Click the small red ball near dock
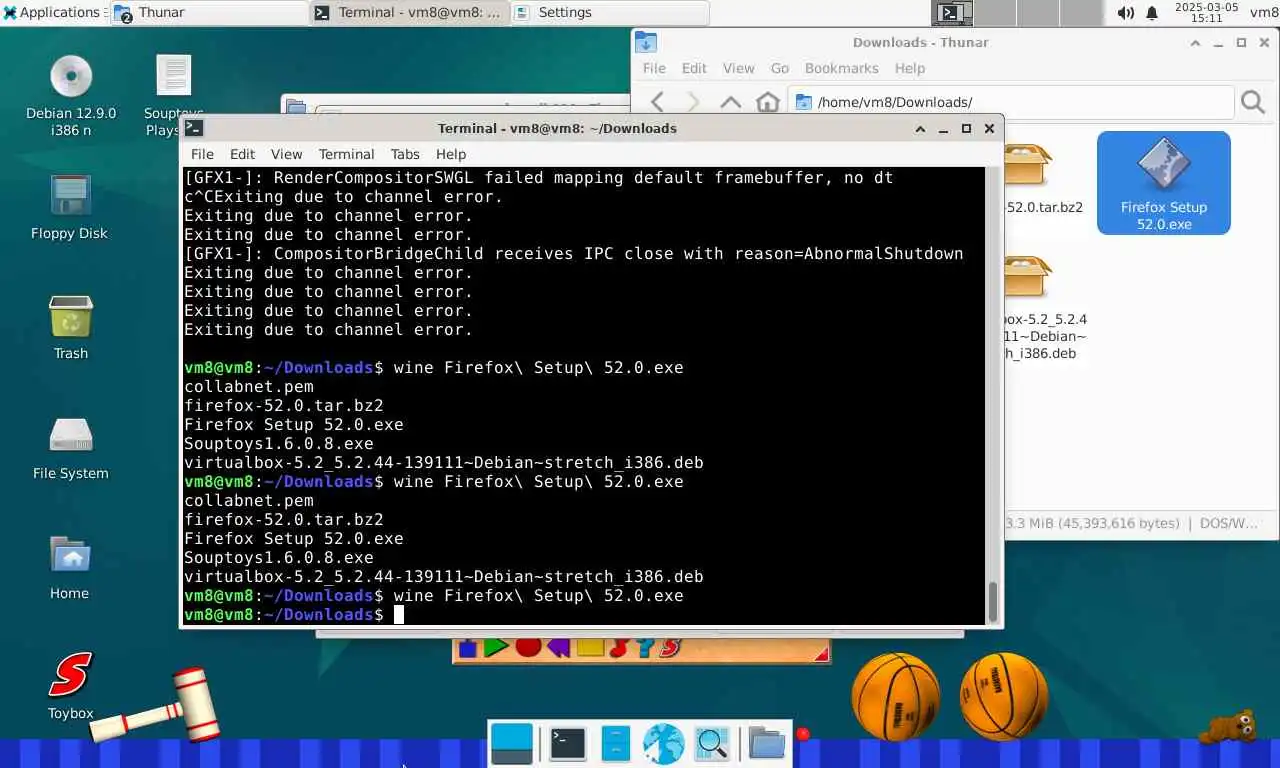The width and height of the screenshot is (1280, 768). click(x=803, y=735)
